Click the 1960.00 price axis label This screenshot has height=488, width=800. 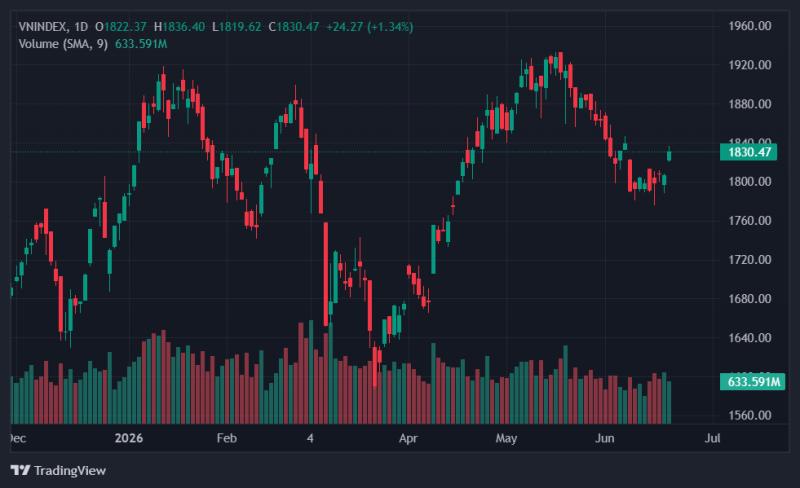click(x=749, y=26)
